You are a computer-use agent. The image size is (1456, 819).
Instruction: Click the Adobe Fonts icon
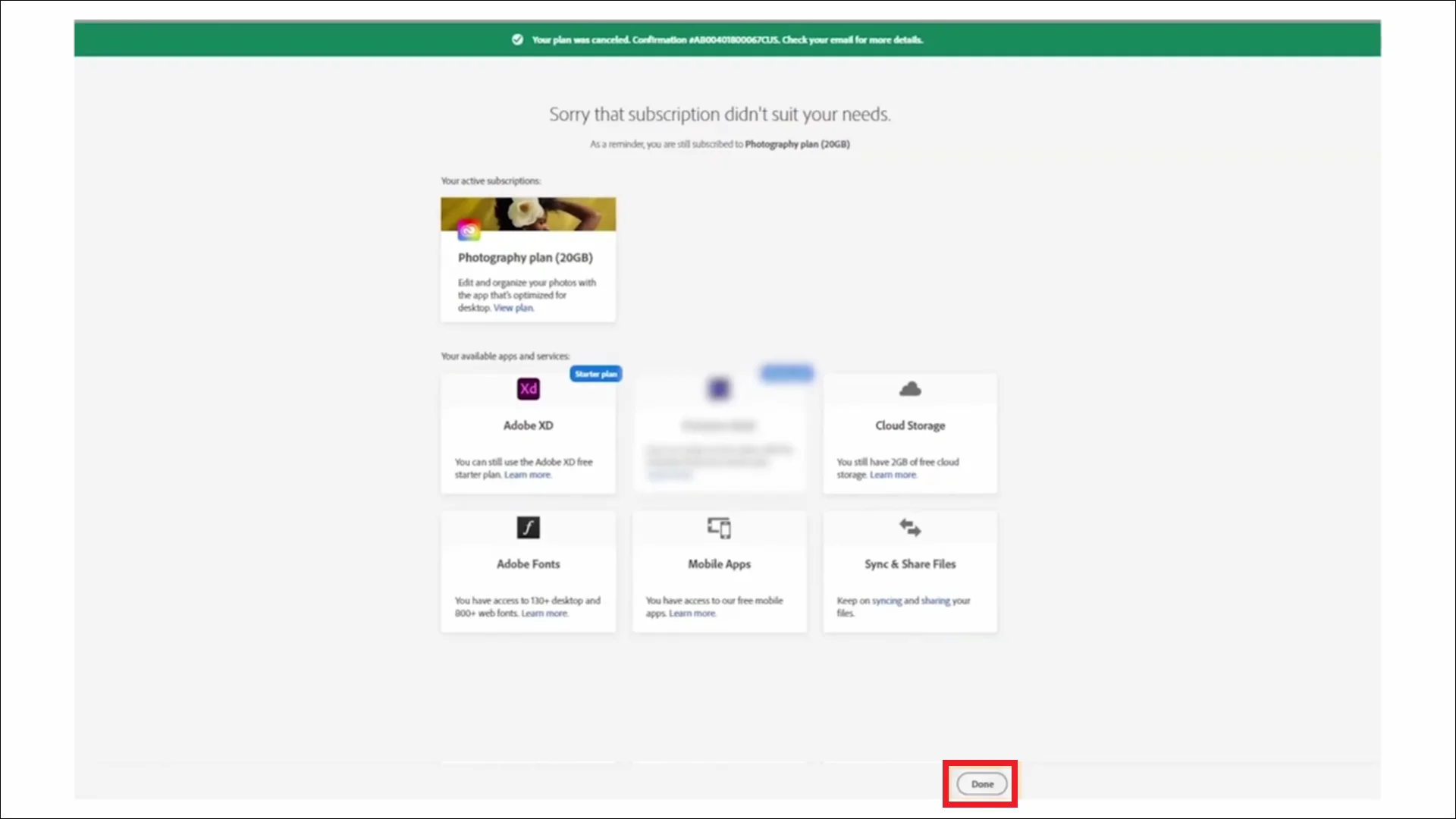tap(528, 527)
